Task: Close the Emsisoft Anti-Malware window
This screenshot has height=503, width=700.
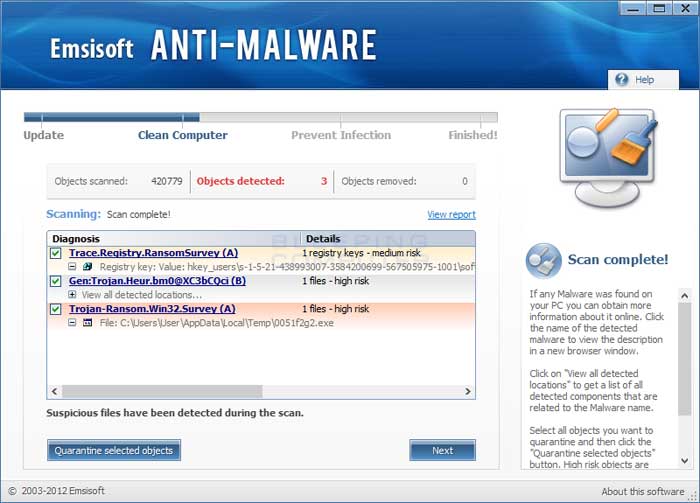Action: (685, 8)
